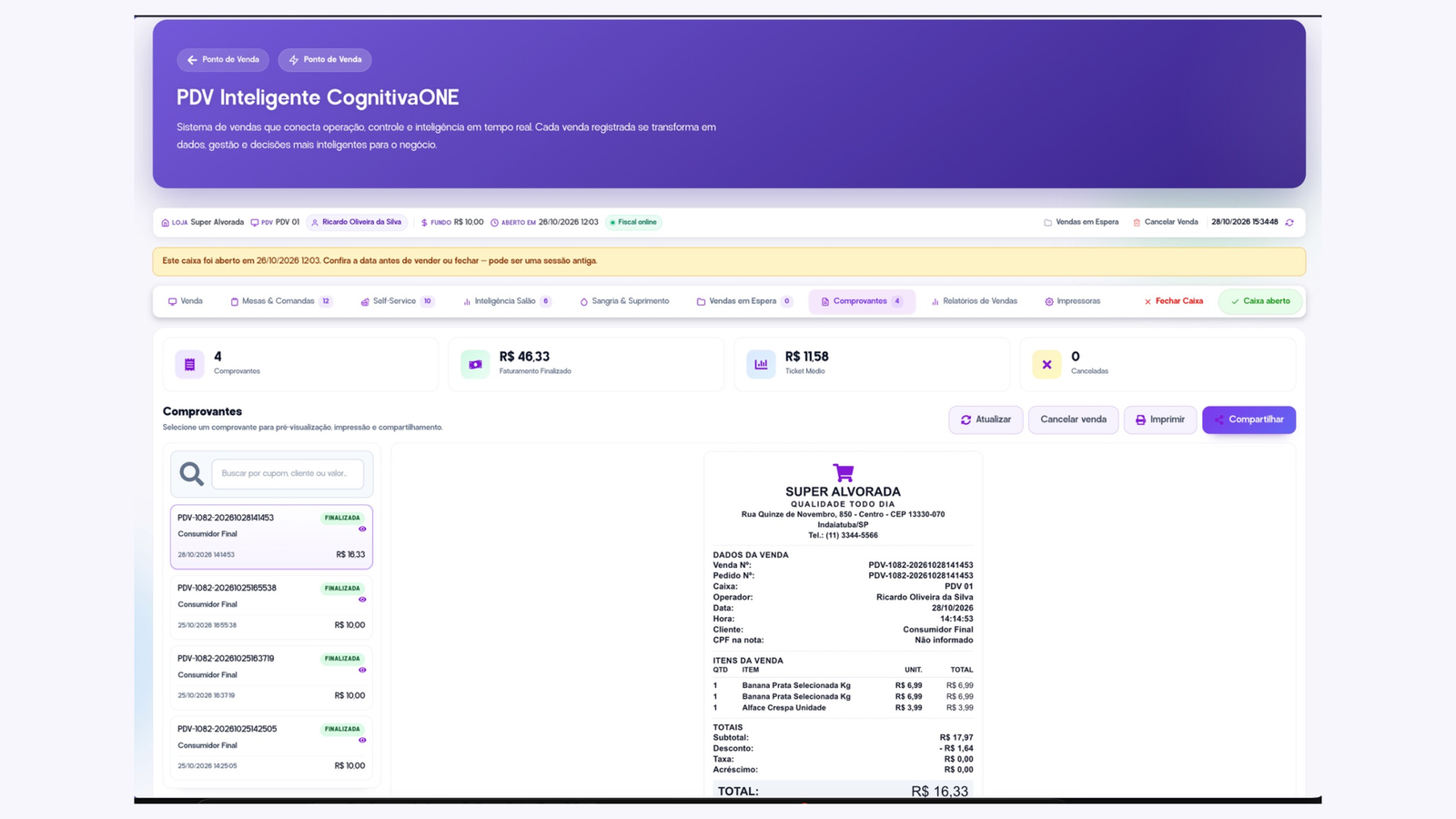Click Cancelar Venda in the status bar

(x=1166, y=222)
